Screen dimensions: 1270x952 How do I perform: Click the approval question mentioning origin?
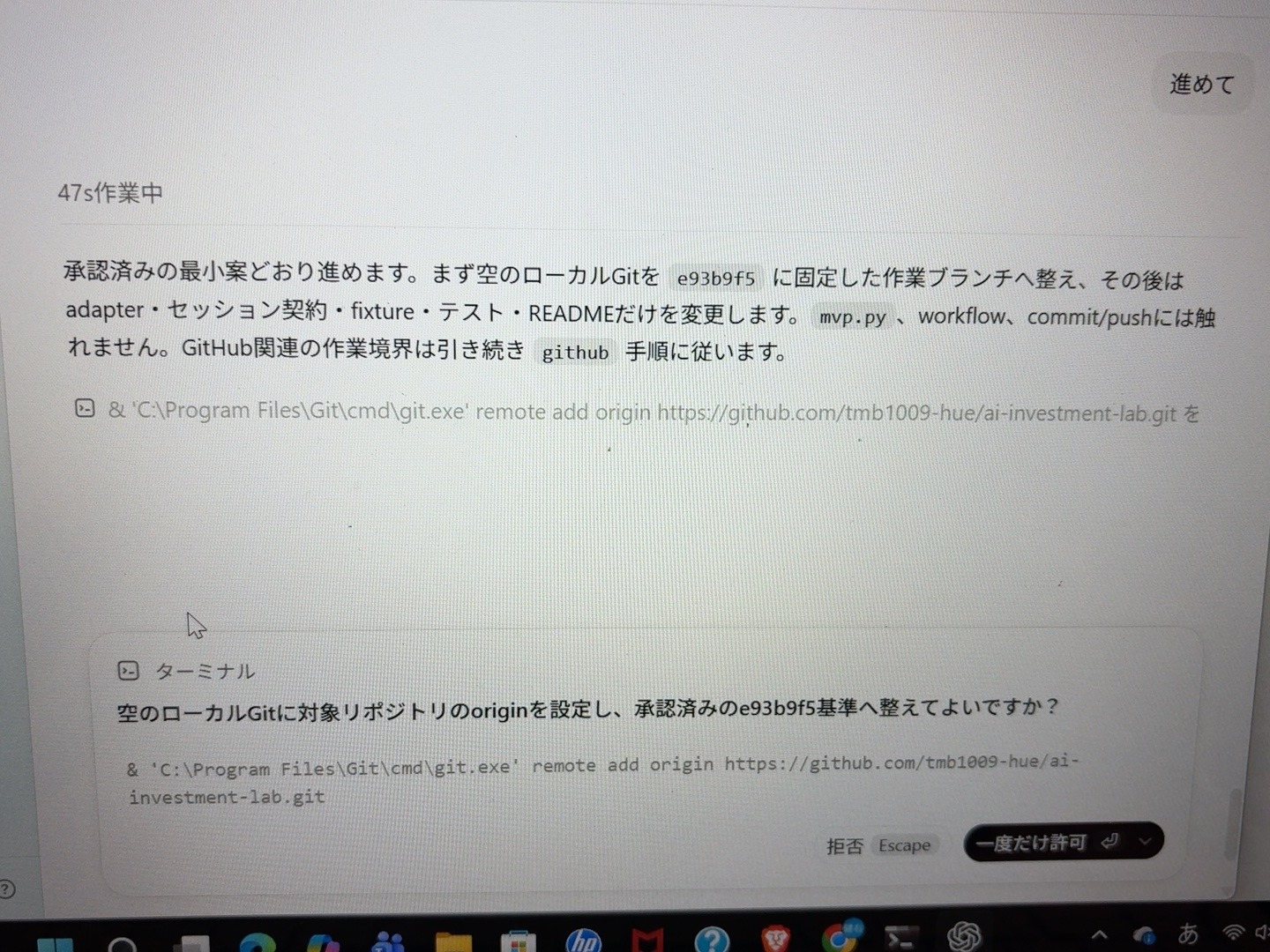tap(588, 710)
